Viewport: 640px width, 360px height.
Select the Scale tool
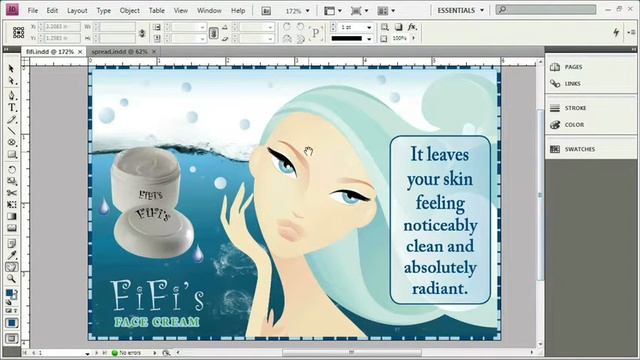(x=11, y=181)
